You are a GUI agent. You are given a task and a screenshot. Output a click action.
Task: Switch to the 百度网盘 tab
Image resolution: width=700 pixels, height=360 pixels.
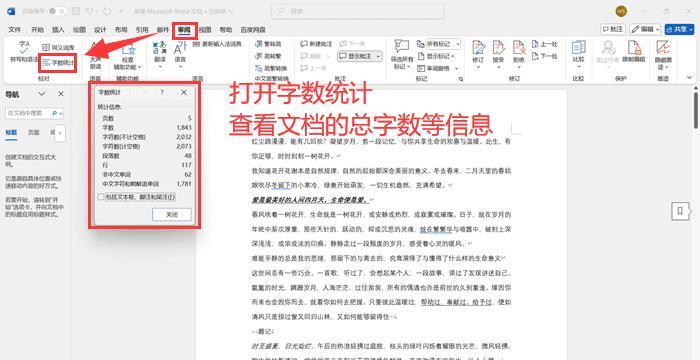[x=253, y=29]
